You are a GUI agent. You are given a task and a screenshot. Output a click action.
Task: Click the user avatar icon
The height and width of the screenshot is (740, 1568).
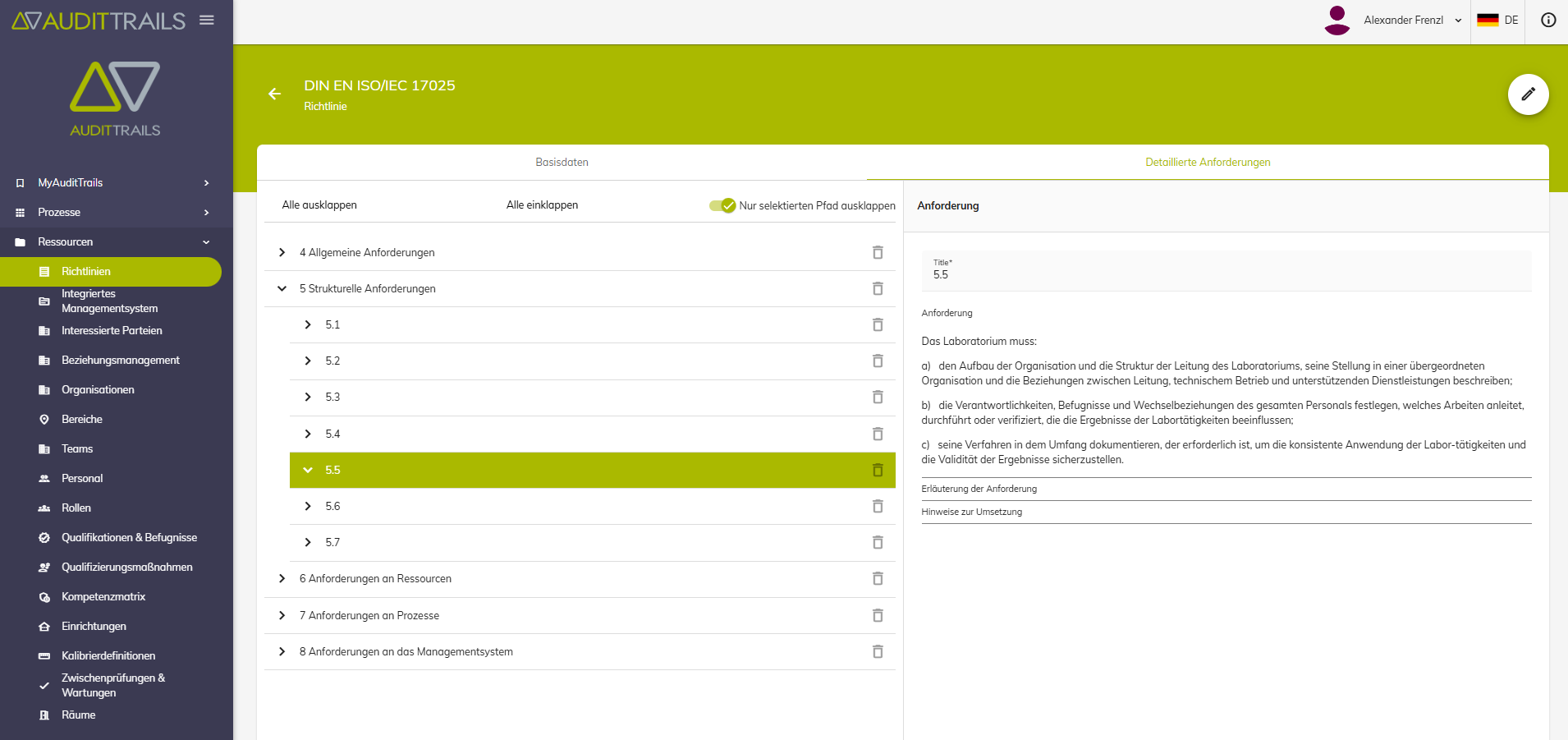1337,21
